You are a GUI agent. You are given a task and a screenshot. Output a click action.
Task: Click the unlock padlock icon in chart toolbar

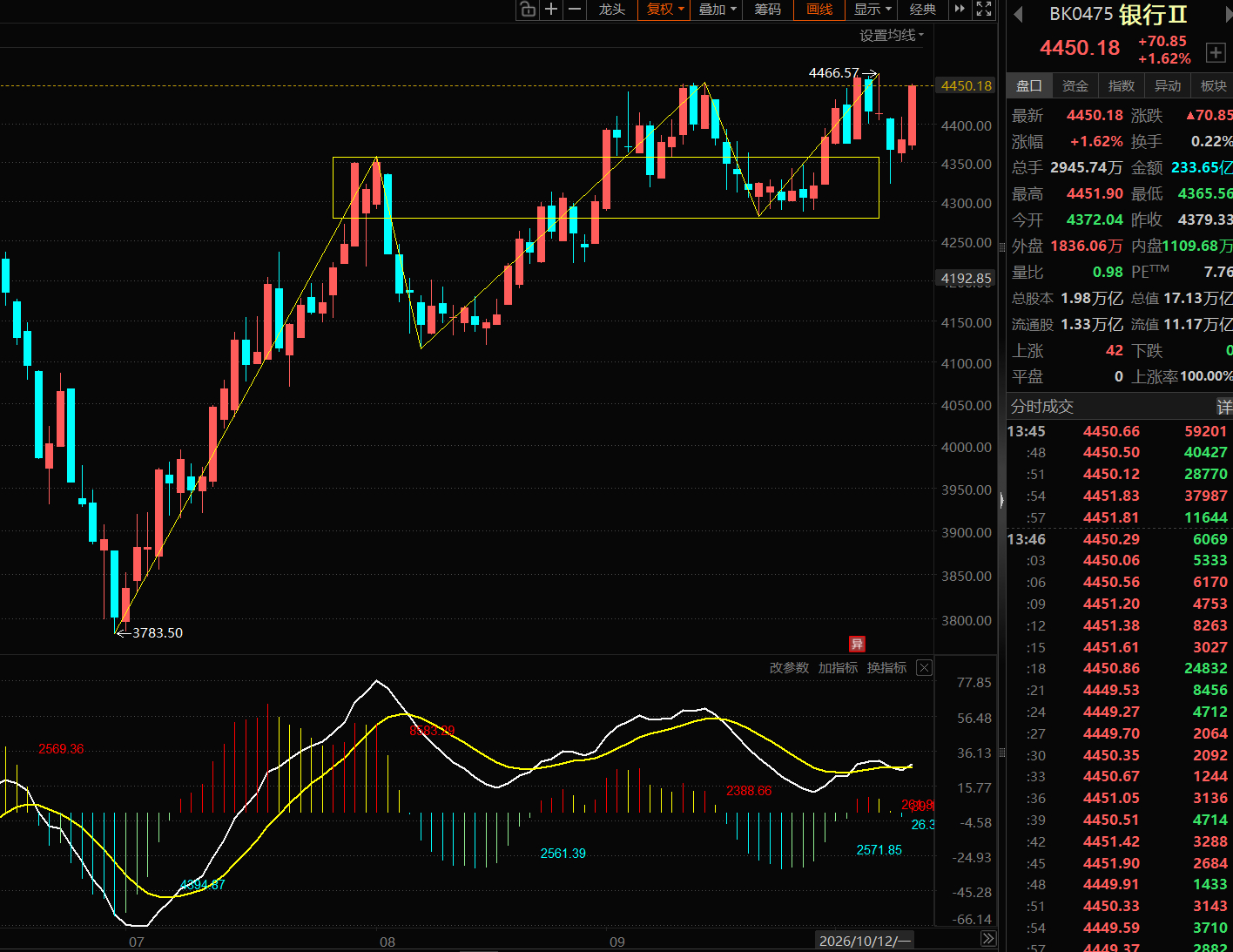tap(528, 10)
